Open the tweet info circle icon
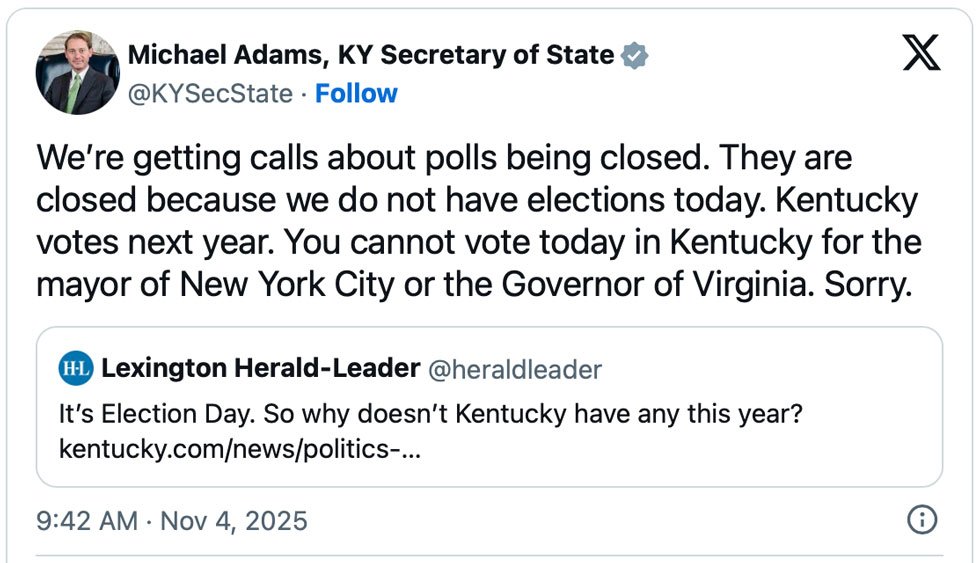Image resolution: width=980 pixels, height=563 pixels. pos(920,520)
